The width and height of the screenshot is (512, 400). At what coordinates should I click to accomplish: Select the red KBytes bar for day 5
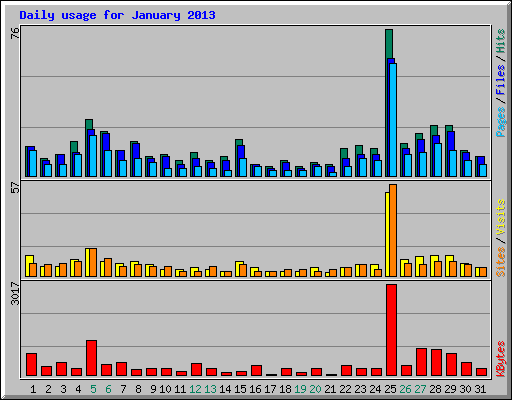[92, 358]
